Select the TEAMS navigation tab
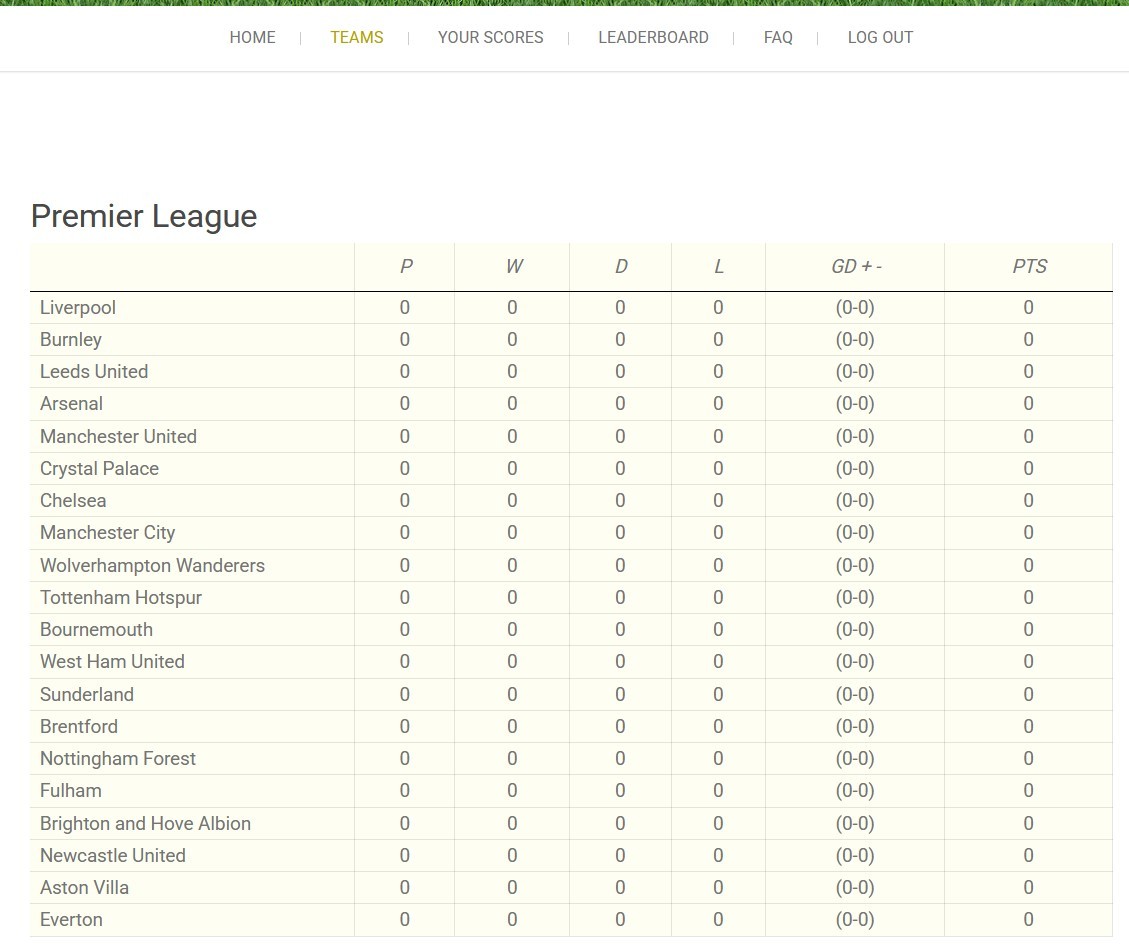 356,37
